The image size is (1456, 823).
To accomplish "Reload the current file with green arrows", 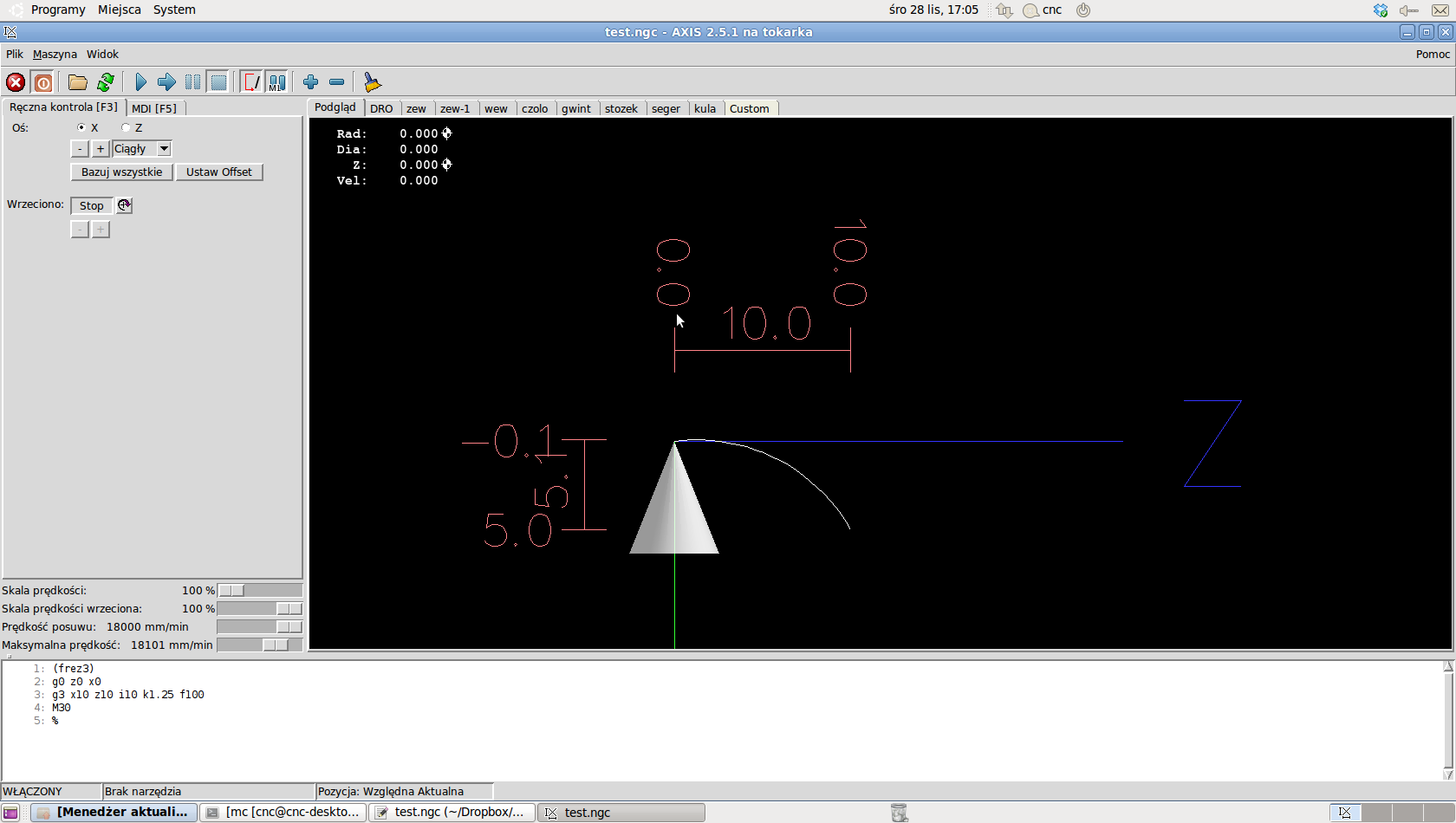I will [x=106, y=82].
